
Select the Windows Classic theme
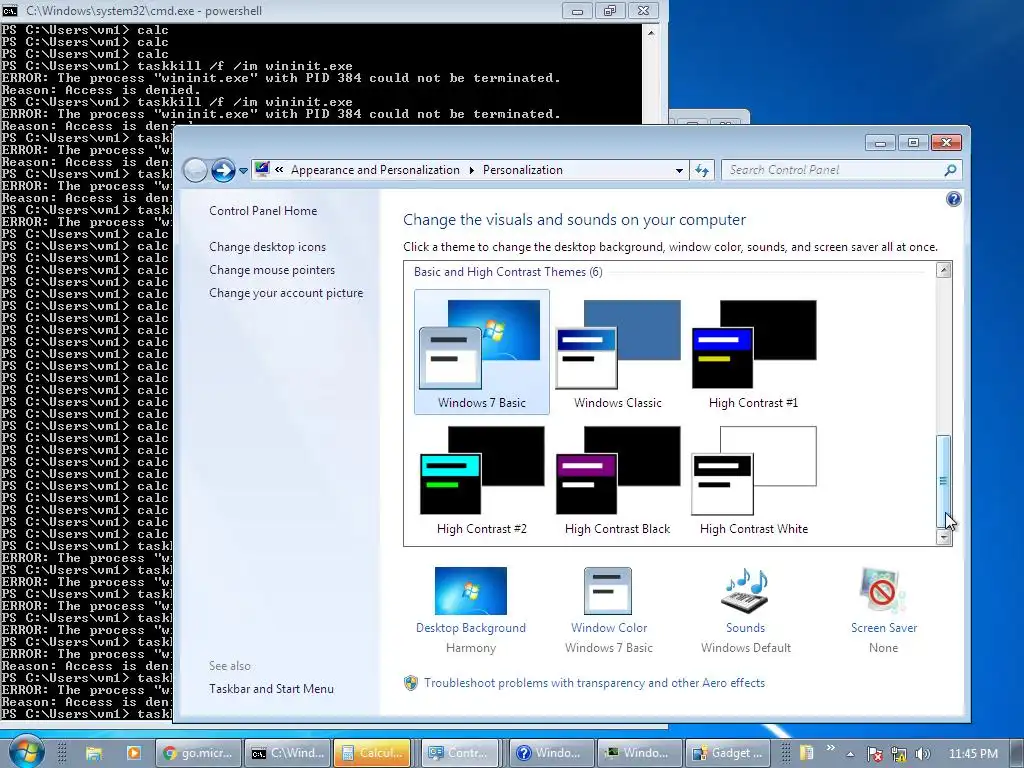coord(618,353)
